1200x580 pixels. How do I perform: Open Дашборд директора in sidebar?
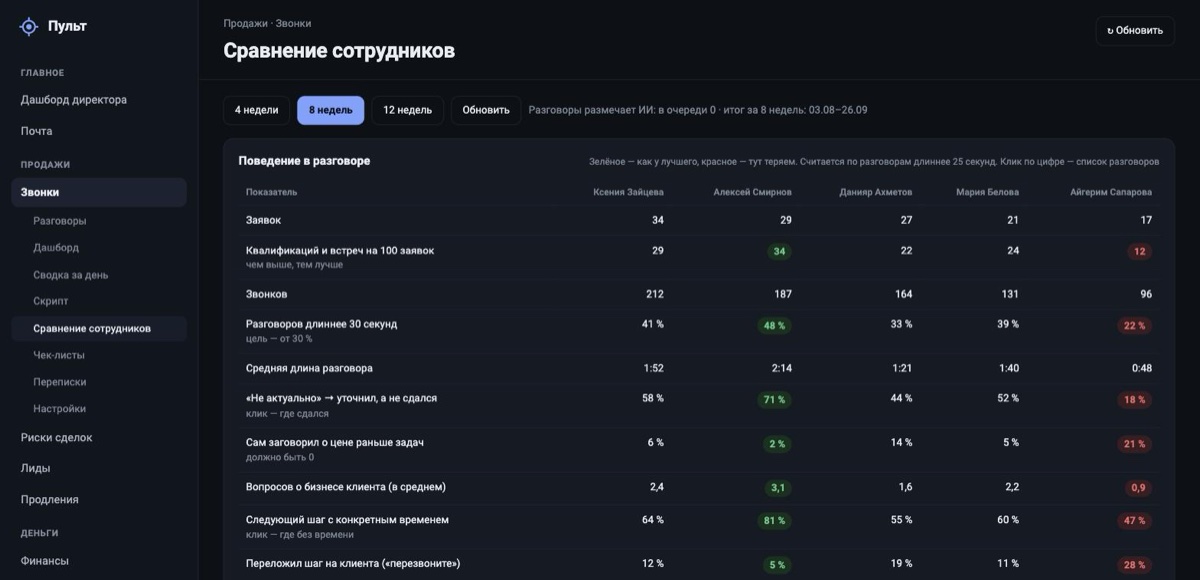coord(74,100)
